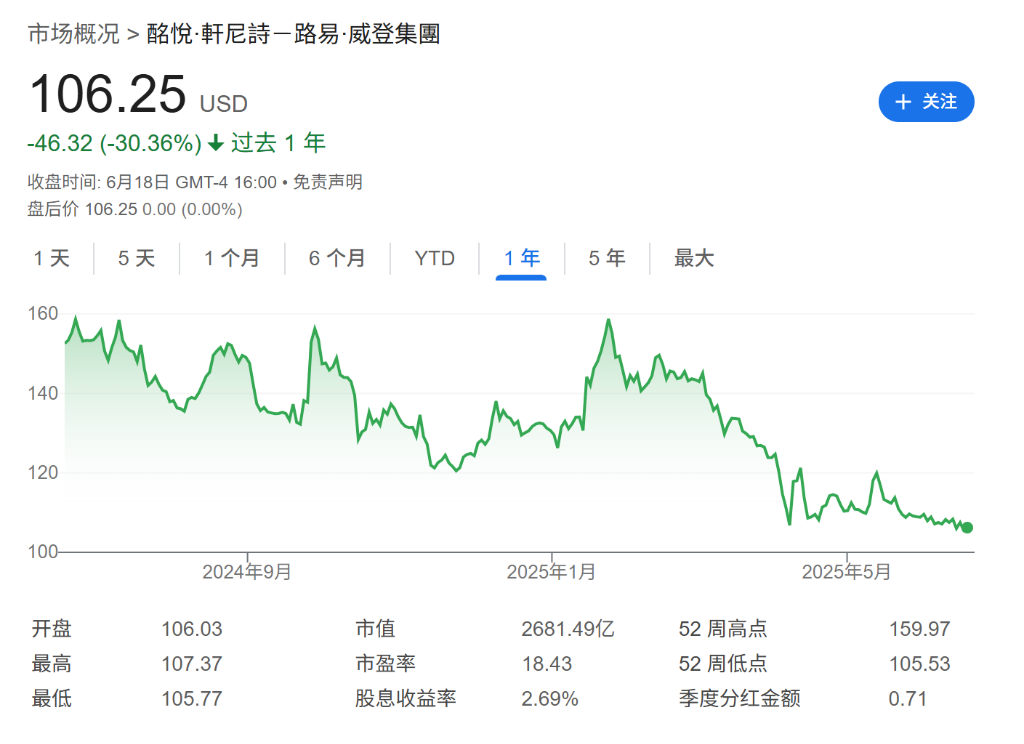This screenshot has height=744, width=1024.
Task: Click the 开盘 value 106.03
Action: pos(192,629)
